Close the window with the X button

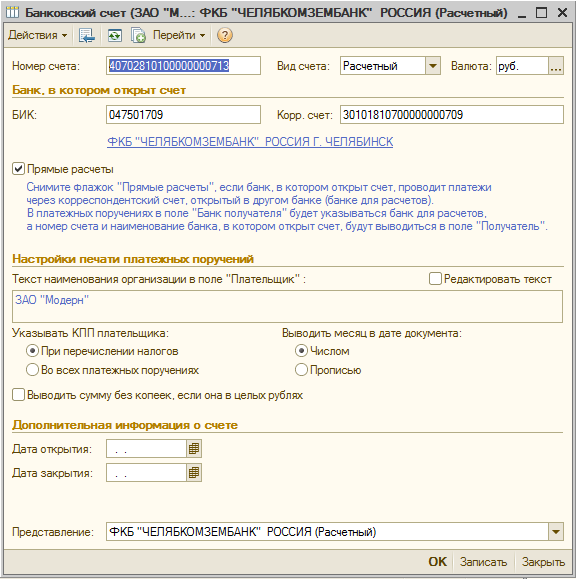562,13
